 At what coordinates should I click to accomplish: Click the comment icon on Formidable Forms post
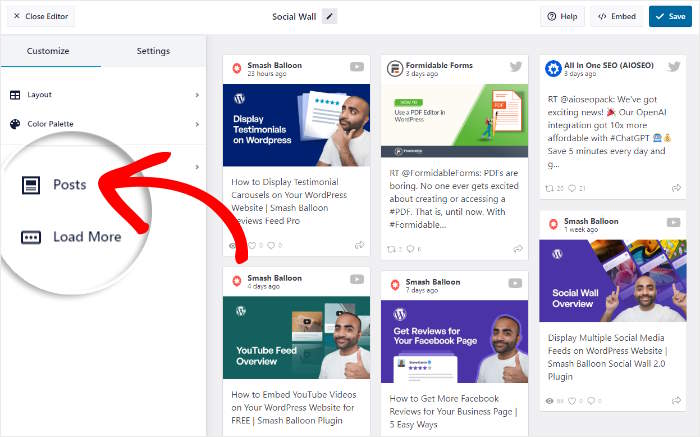[410, 249]
